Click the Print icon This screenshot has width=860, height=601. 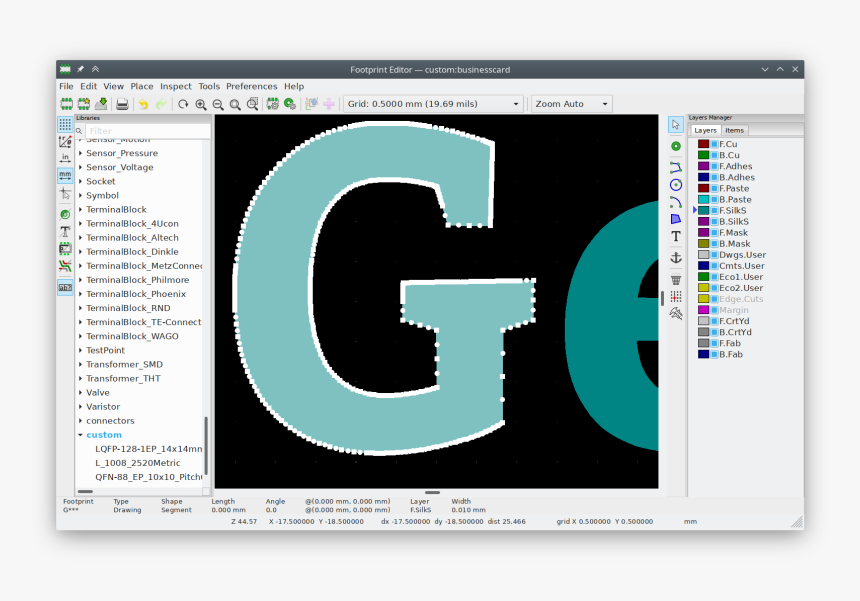click(x=122, y=104)
